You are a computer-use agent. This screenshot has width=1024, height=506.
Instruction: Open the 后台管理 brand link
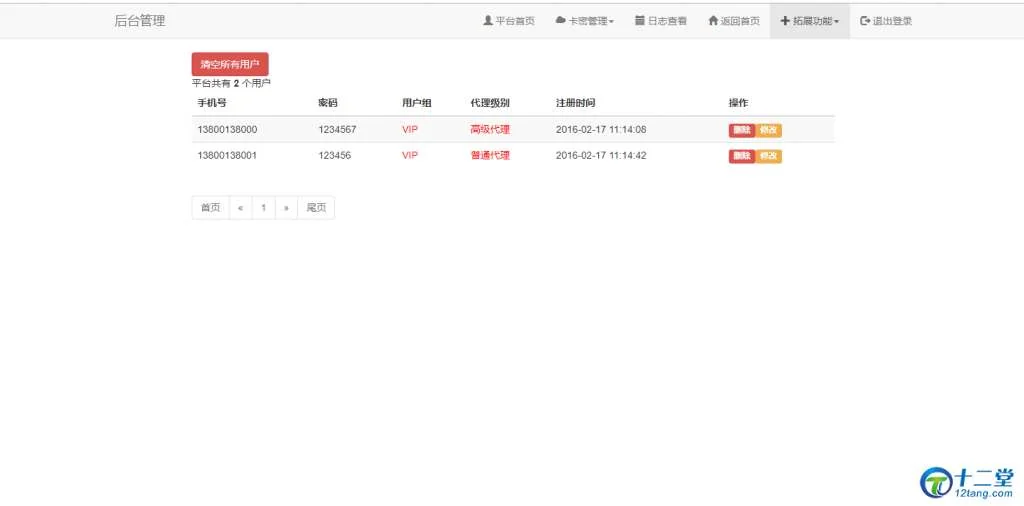pyautogui.click(x=140, y=21)
